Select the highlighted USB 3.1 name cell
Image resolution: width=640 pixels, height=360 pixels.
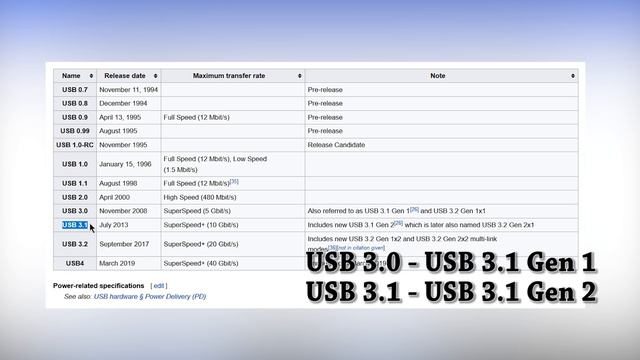pyautogui.click(x=75, y=225)
